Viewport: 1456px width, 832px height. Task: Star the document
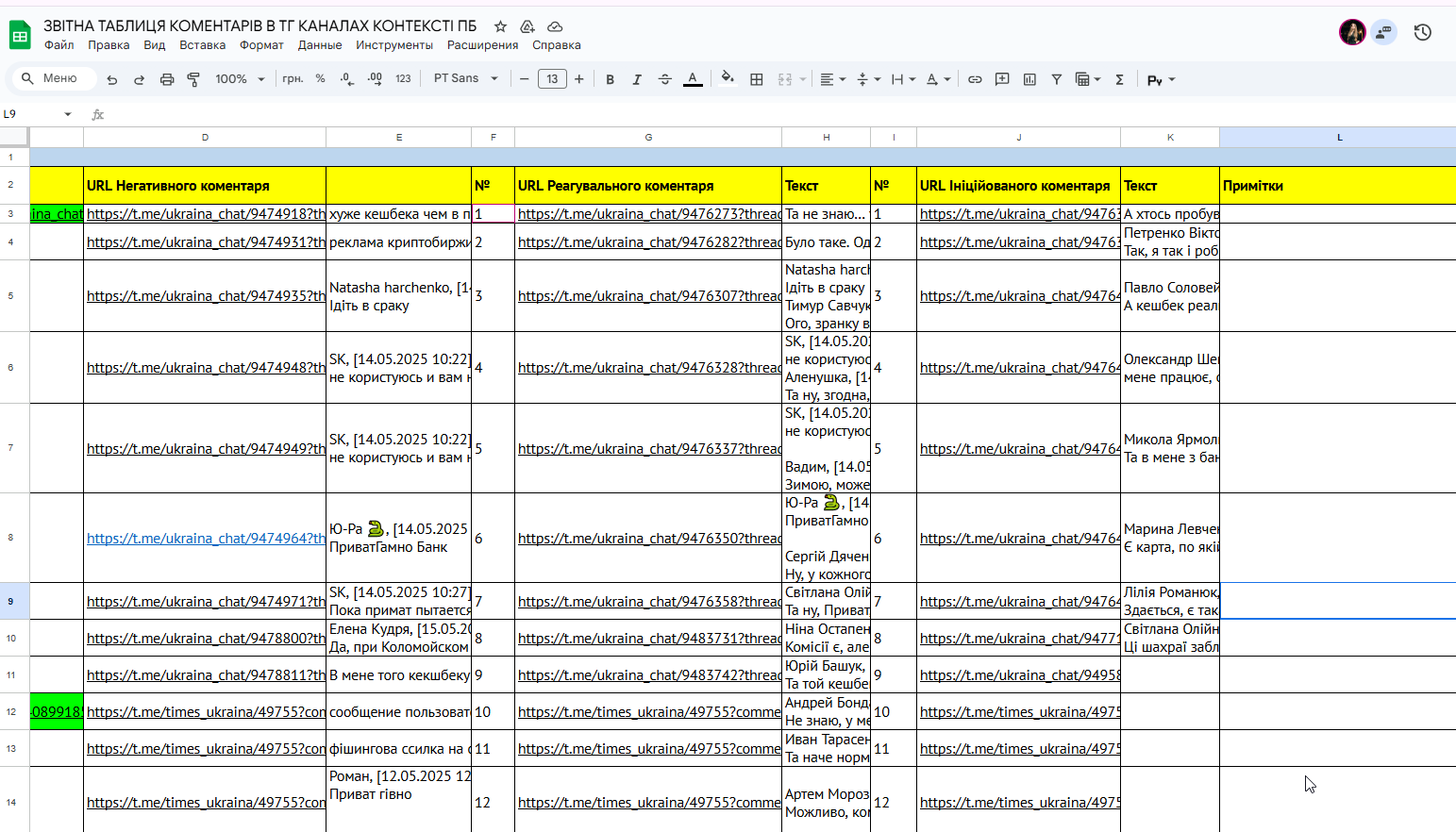tap(500, 26)
